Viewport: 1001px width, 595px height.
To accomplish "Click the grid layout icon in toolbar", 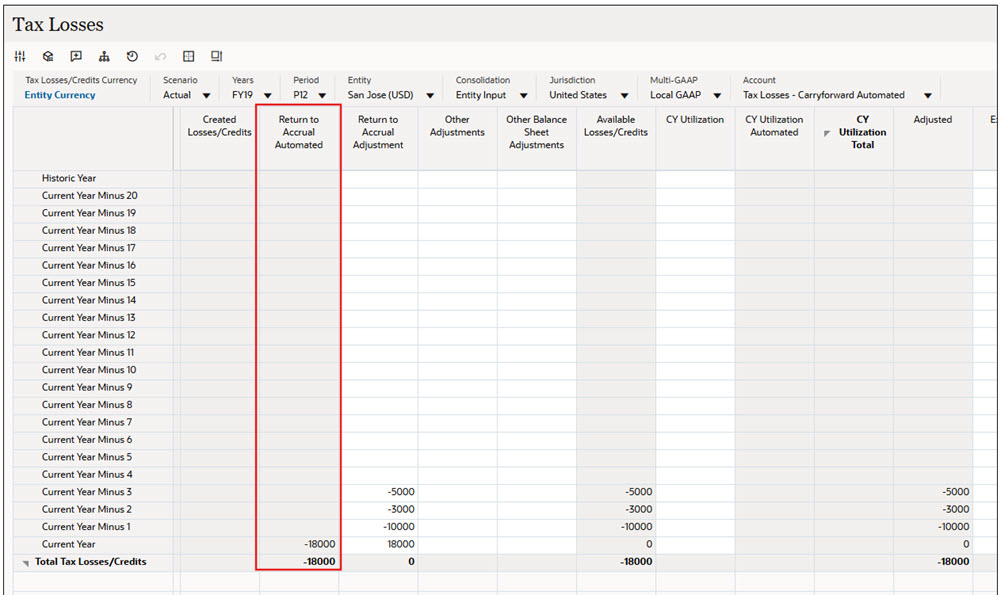I will tap(188, 56).
